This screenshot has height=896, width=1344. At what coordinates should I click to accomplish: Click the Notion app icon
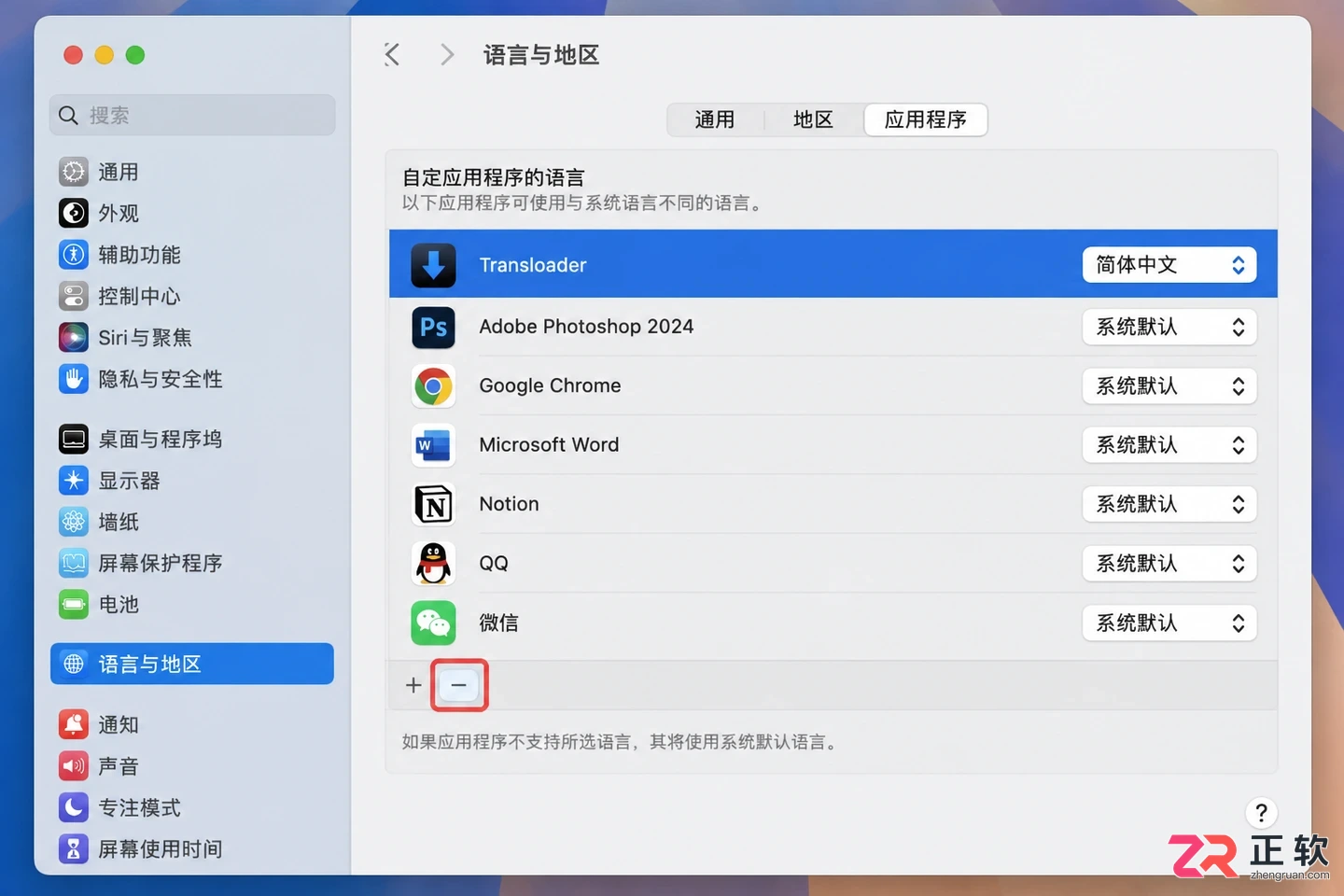(x=433, y=504)
